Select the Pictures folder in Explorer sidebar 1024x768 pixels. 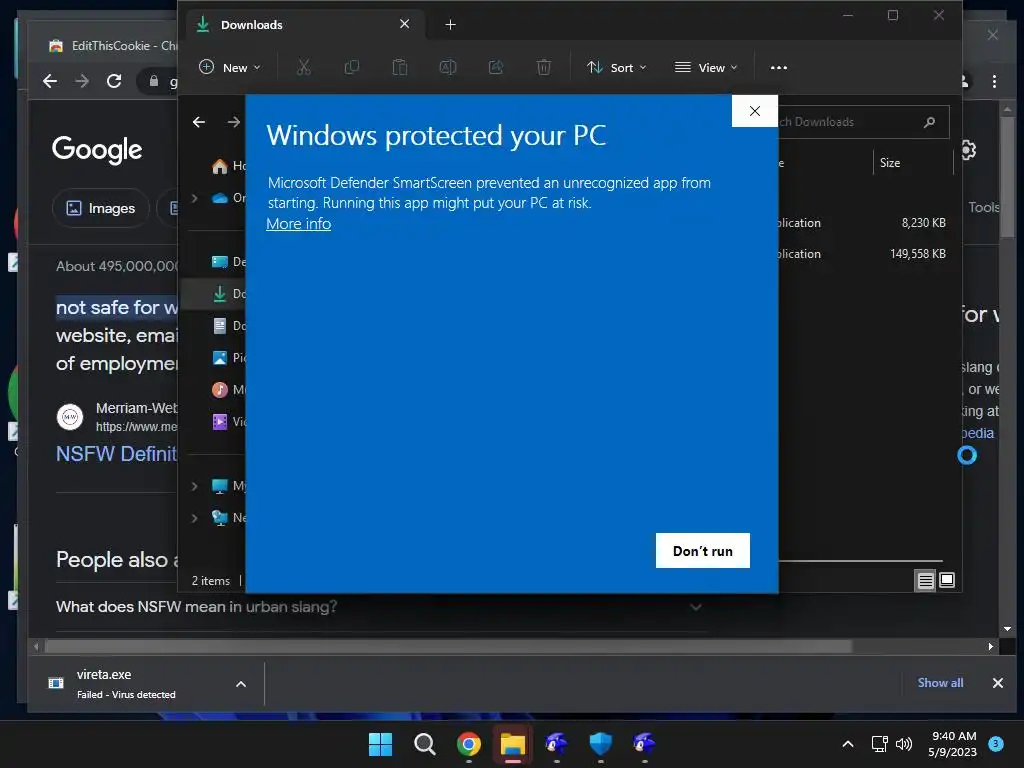[x=229, y=358]
